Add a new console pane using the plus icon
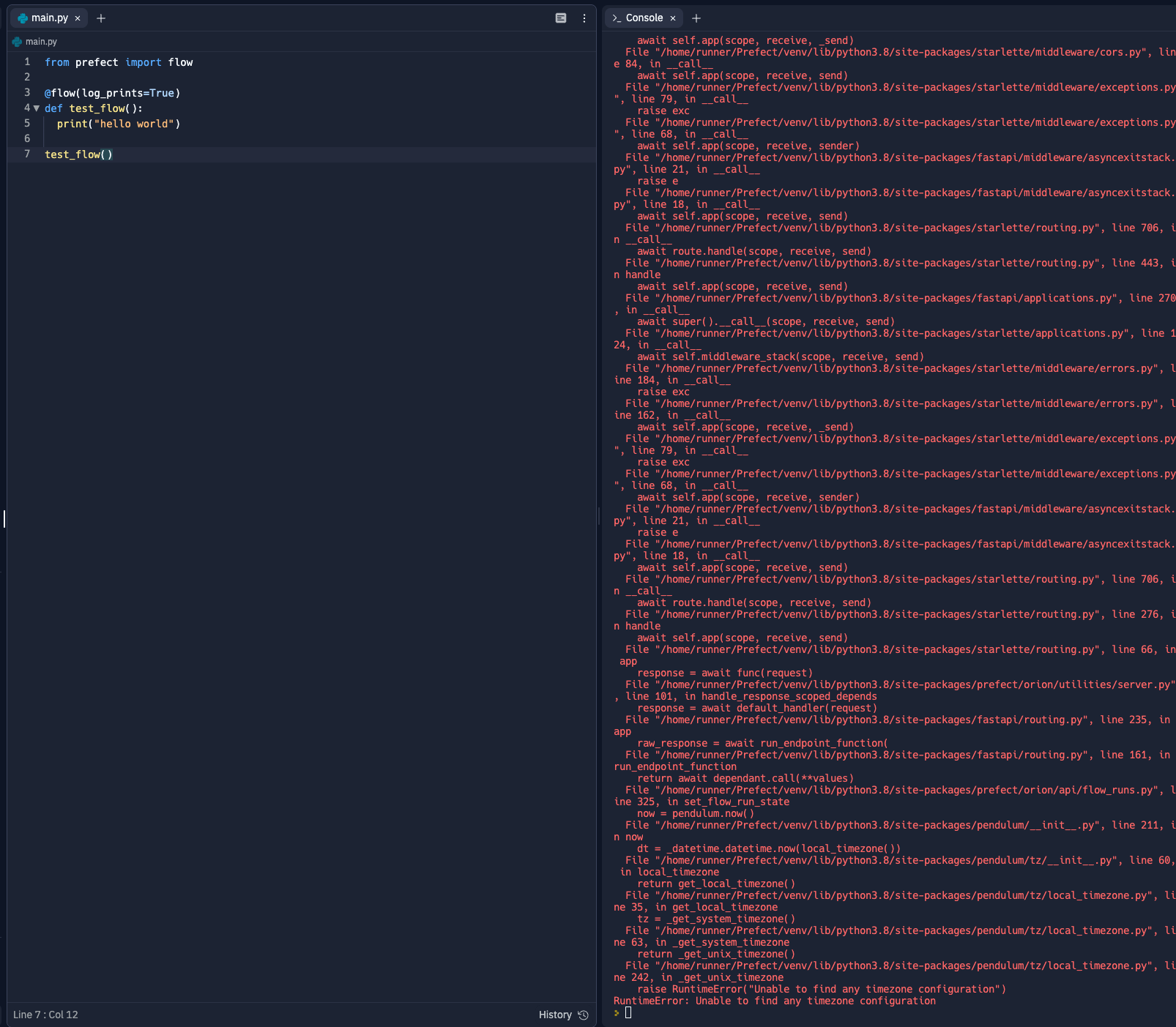Image resolution: width=1176 pixels, height=1027 pixels. 696,18
